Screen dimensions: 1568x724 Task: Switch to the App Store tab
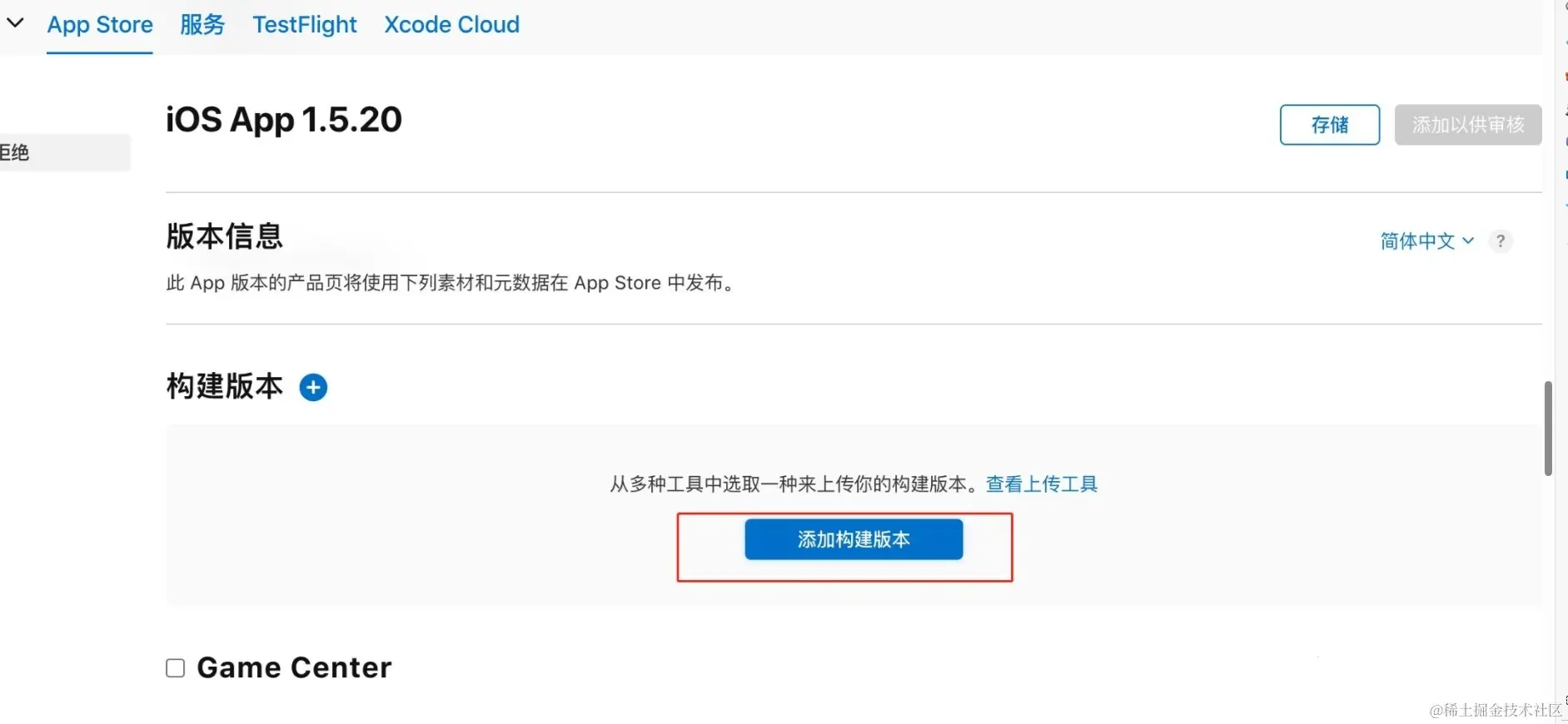[x=100, y=25]
